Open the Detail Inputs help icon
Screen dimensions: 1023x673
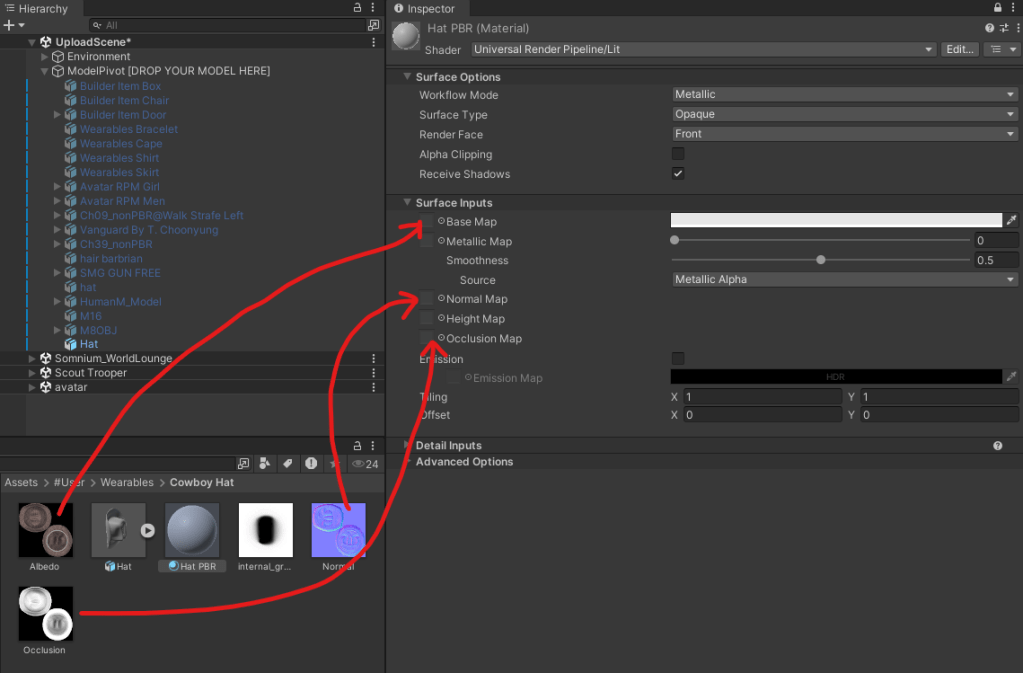point(997,446)
